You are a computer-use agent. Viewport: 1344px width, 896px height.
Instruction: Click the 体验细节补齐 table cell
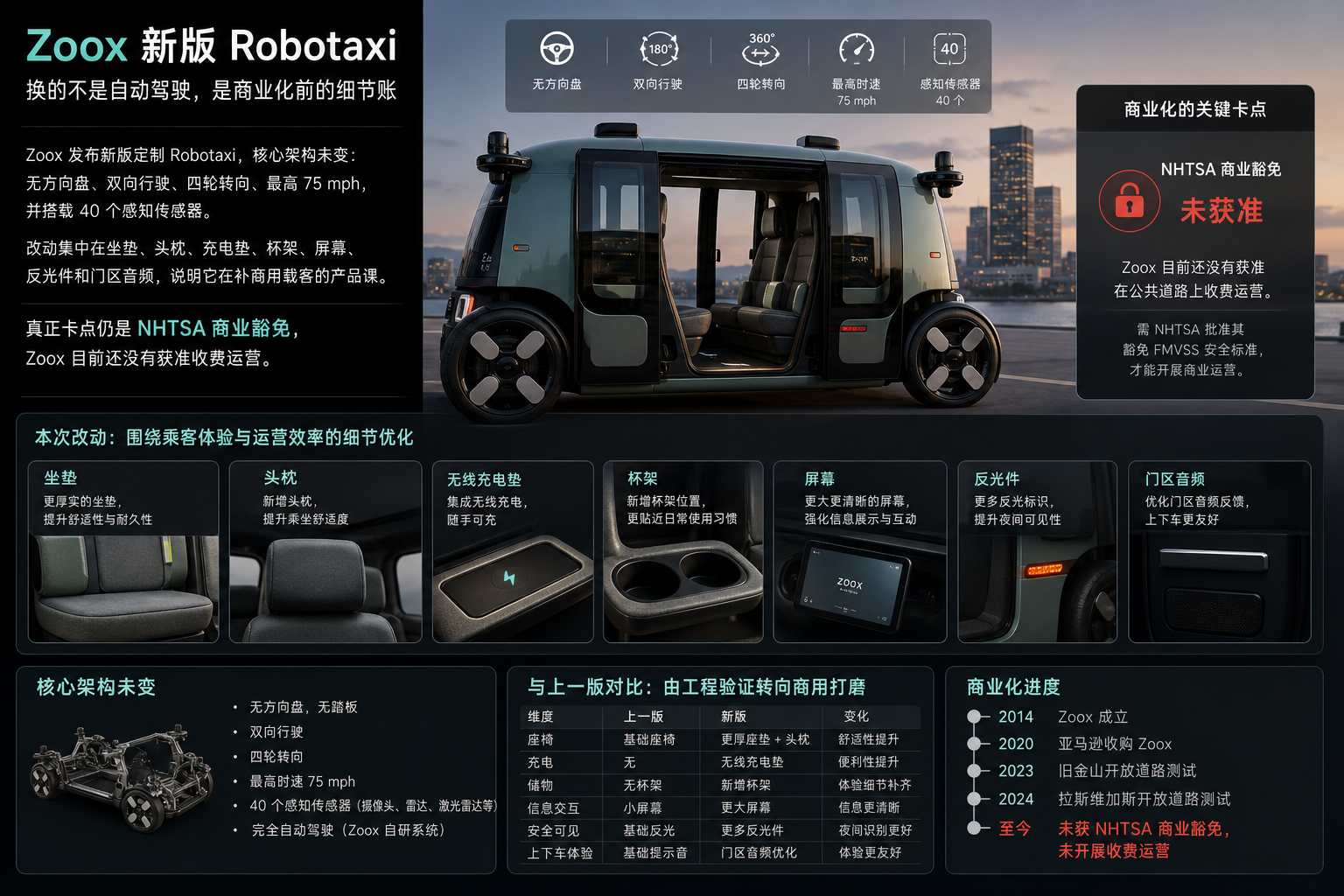tap(875, 785)
